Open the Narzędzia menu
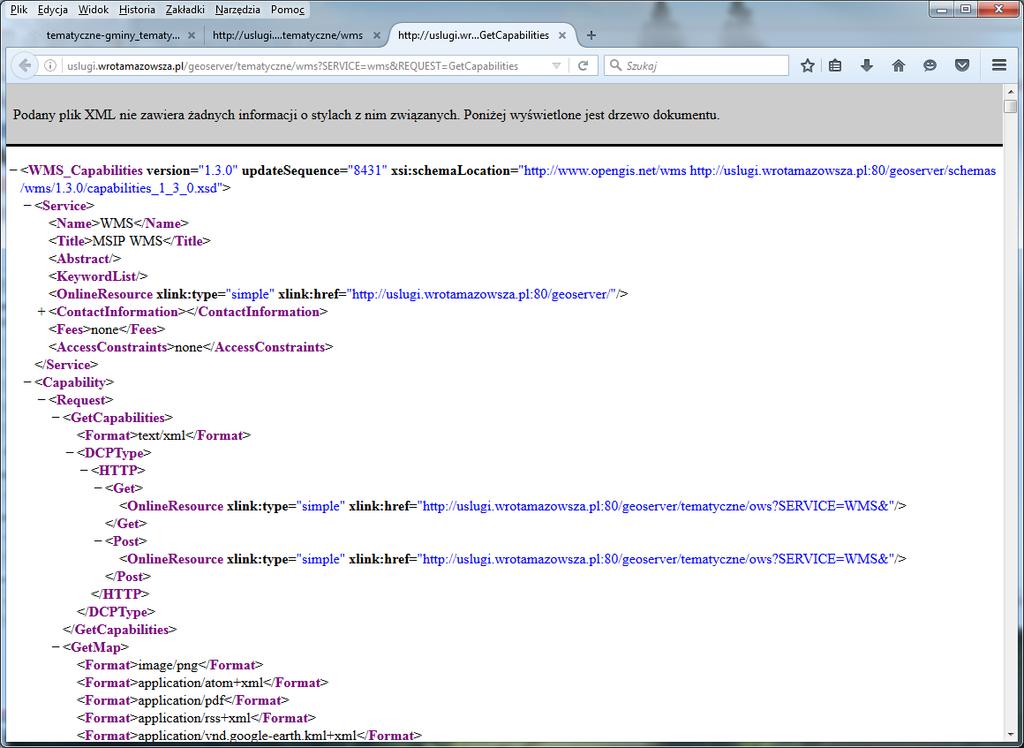 coord(238,10)
